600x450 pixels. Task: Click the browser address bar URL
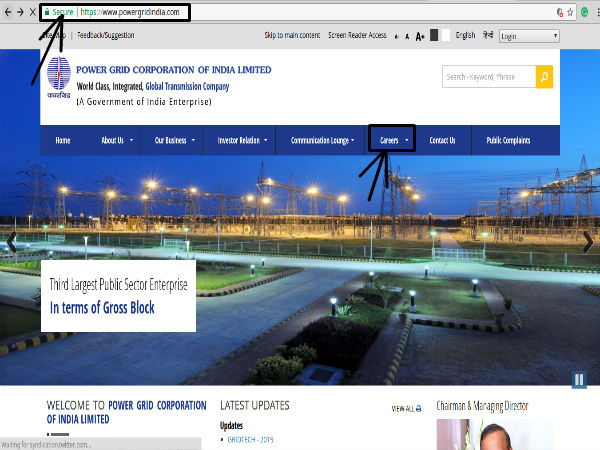pos(130,12)
